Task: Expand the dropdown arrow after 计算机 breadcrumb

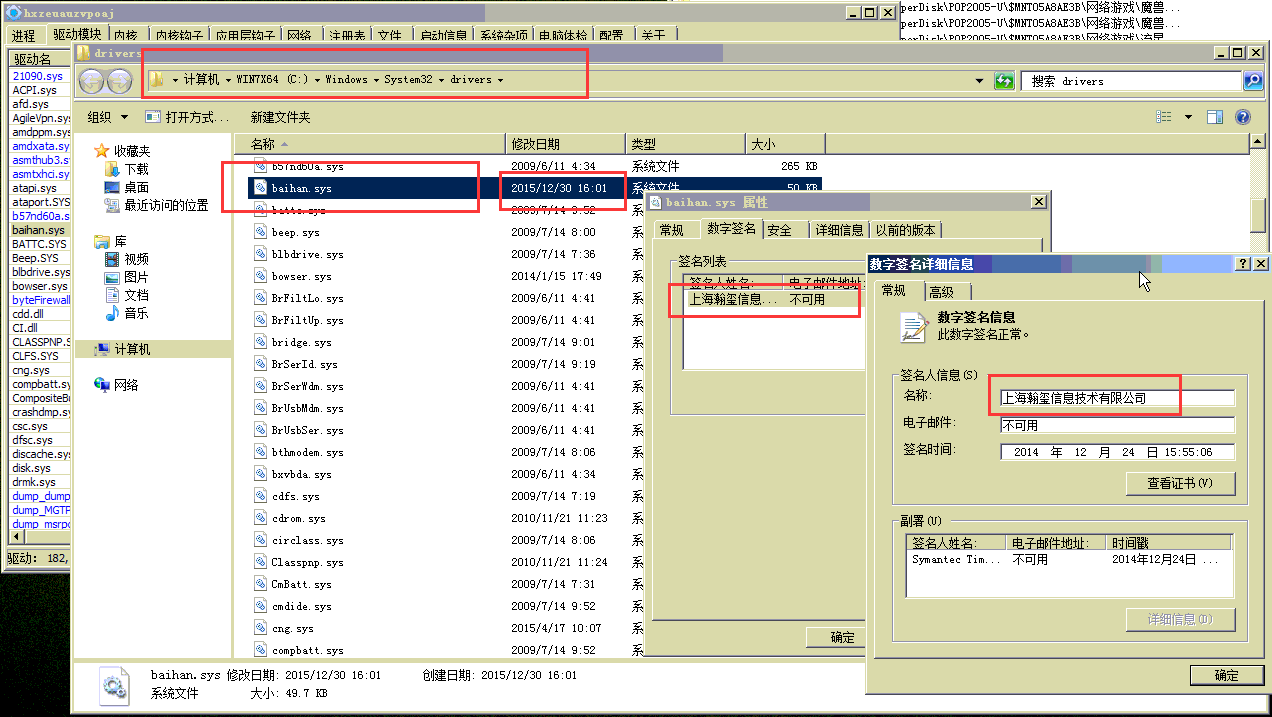Action: point(228,80)
